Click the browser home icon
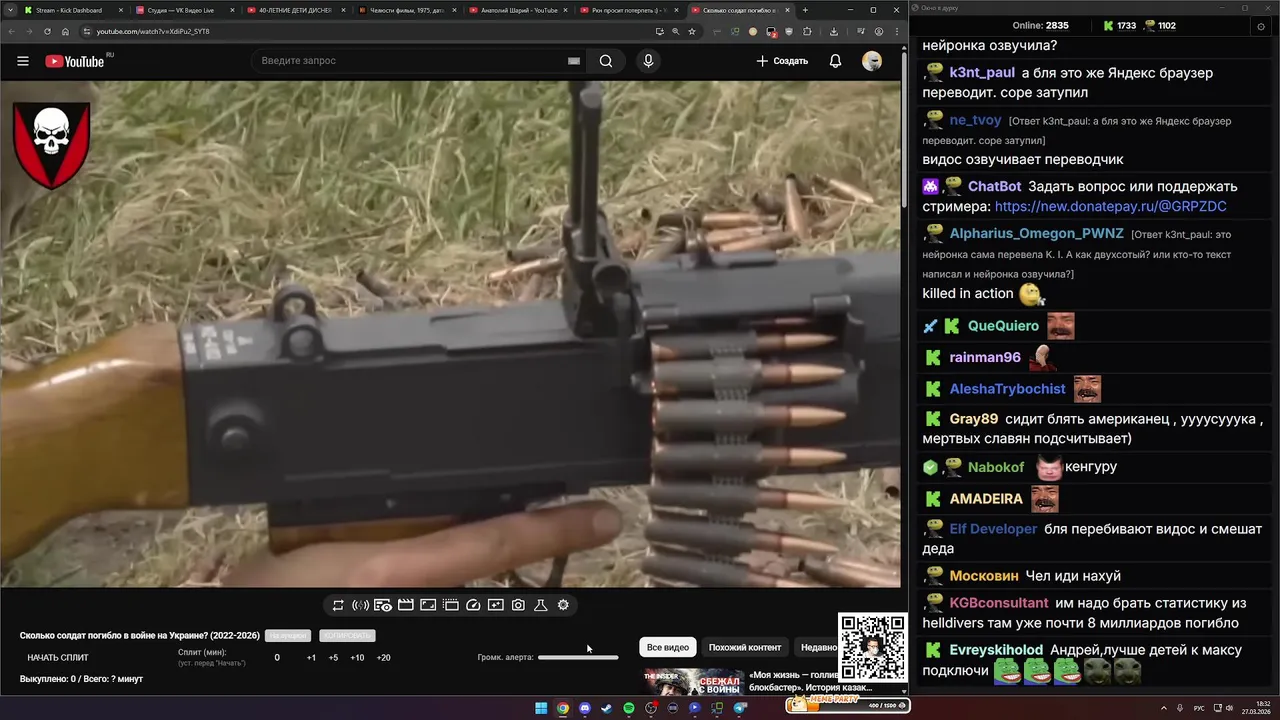The width and height of the screenshot is (1280, 720). [x=65, y=31]
